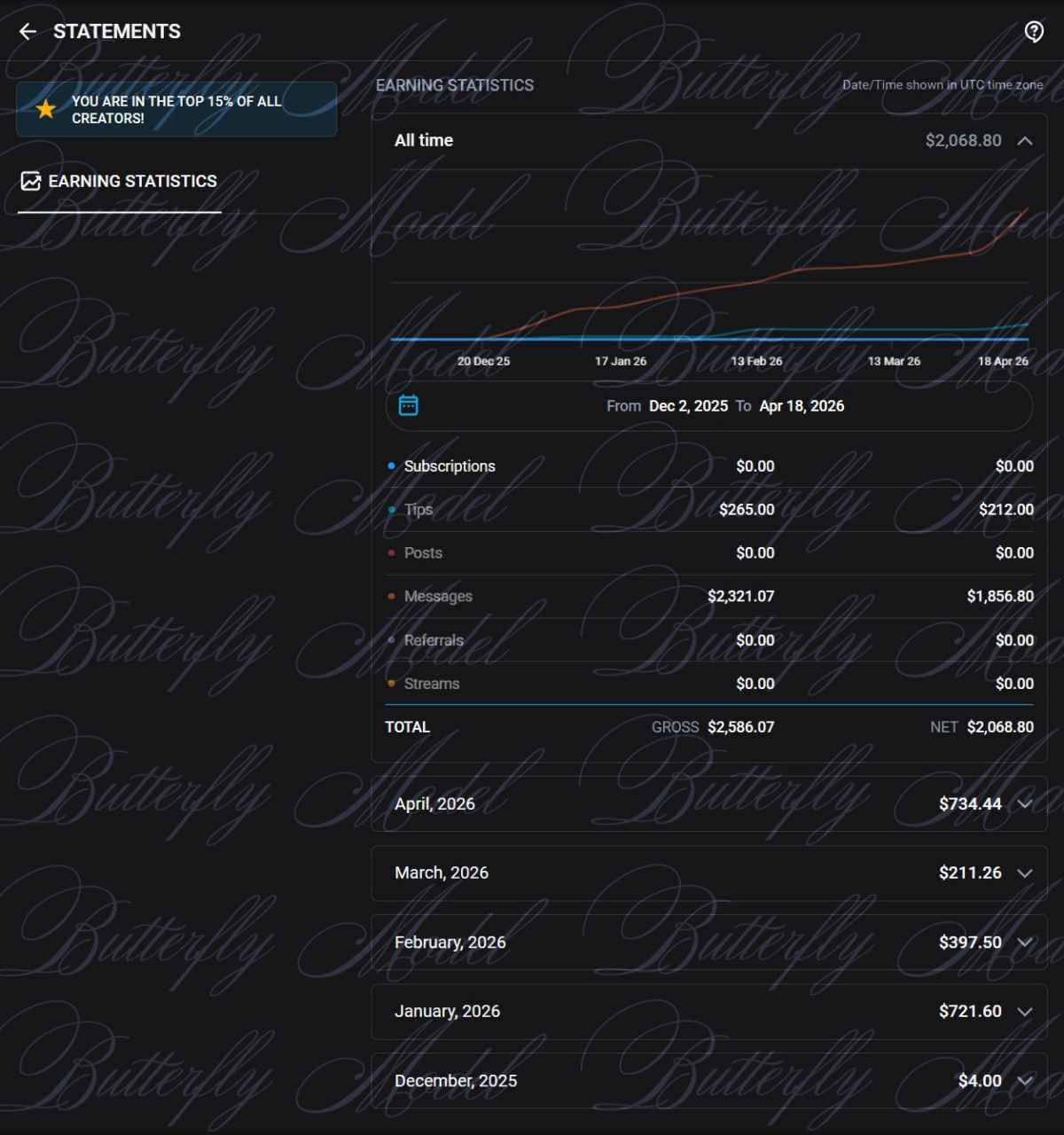Select the EARNING STATISTICS sidebar tab

(119, 182)
